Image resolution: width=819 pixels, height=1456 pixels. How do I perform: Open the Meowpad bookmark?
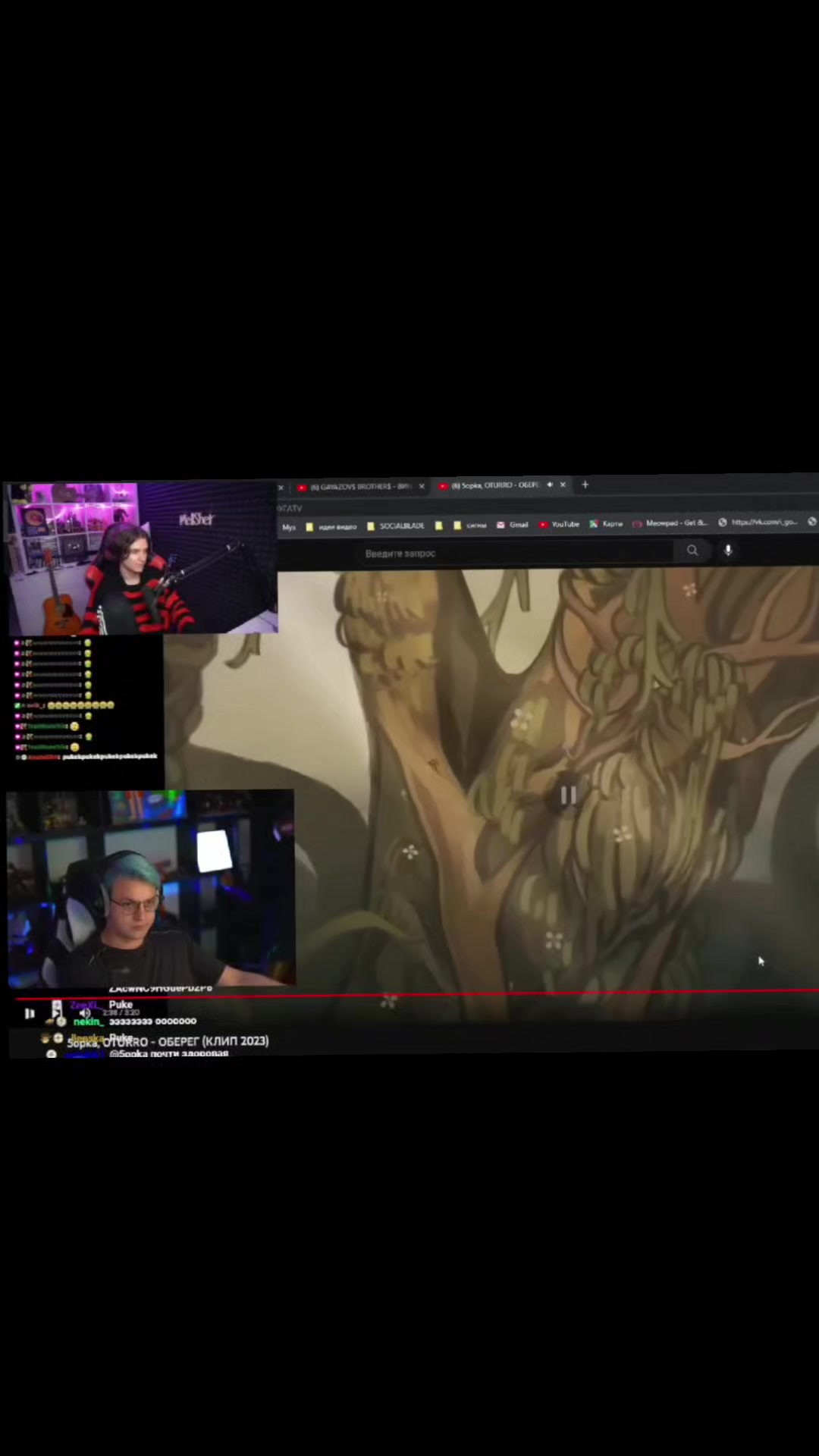pyautogui.click(x=670, y=523)
